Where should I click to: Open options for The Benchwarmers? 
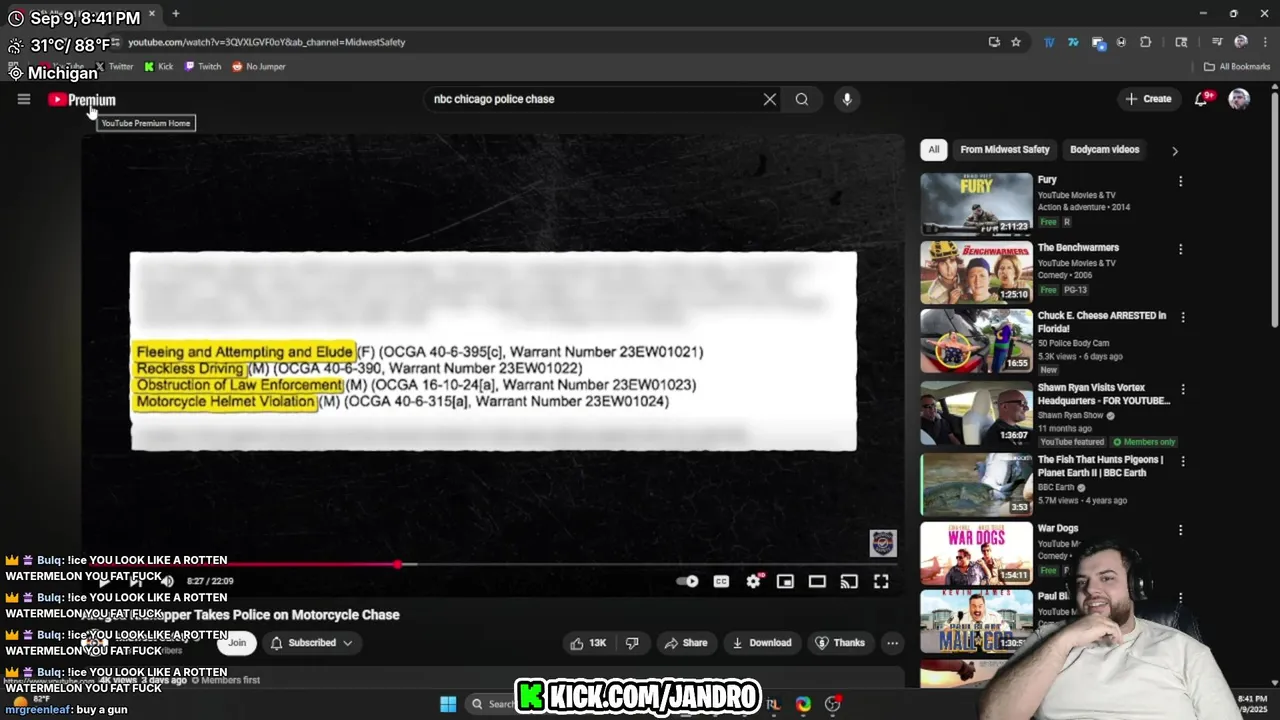point(1181,249)
